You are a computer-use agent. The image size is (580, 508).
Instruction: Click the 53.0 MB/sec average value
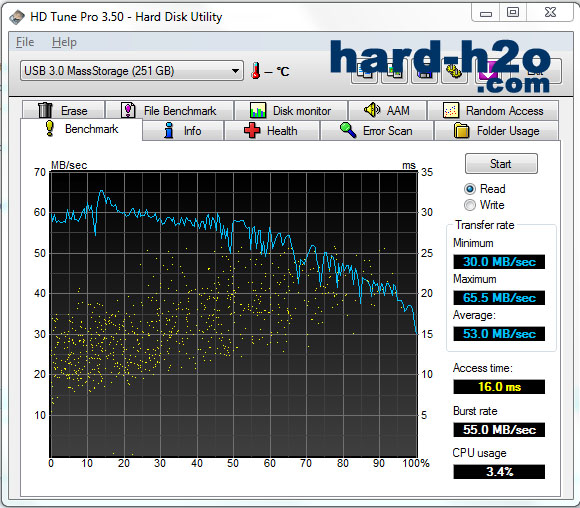(499, 334)
